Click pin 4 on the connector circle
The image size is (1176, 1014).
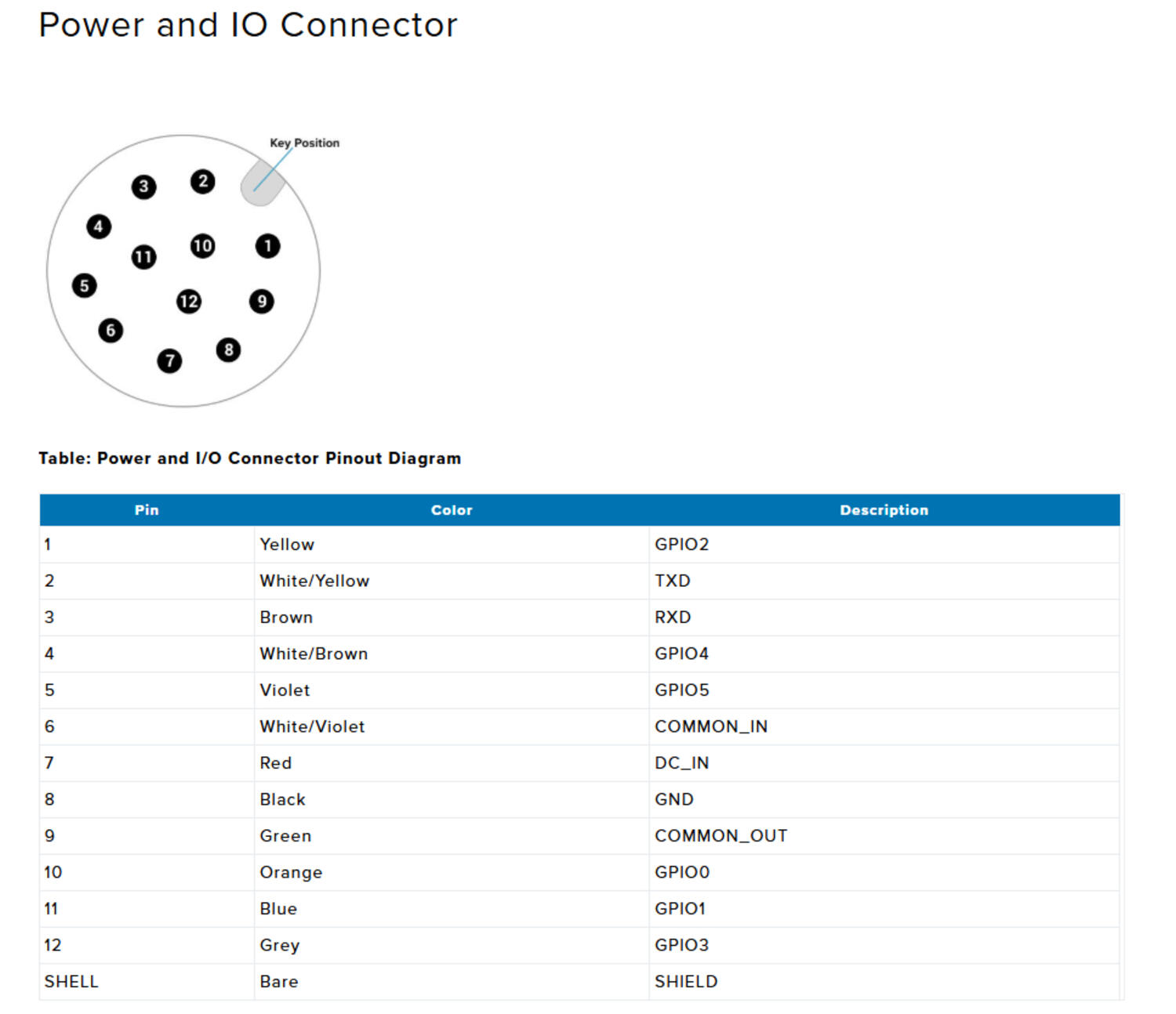point(98,226)
